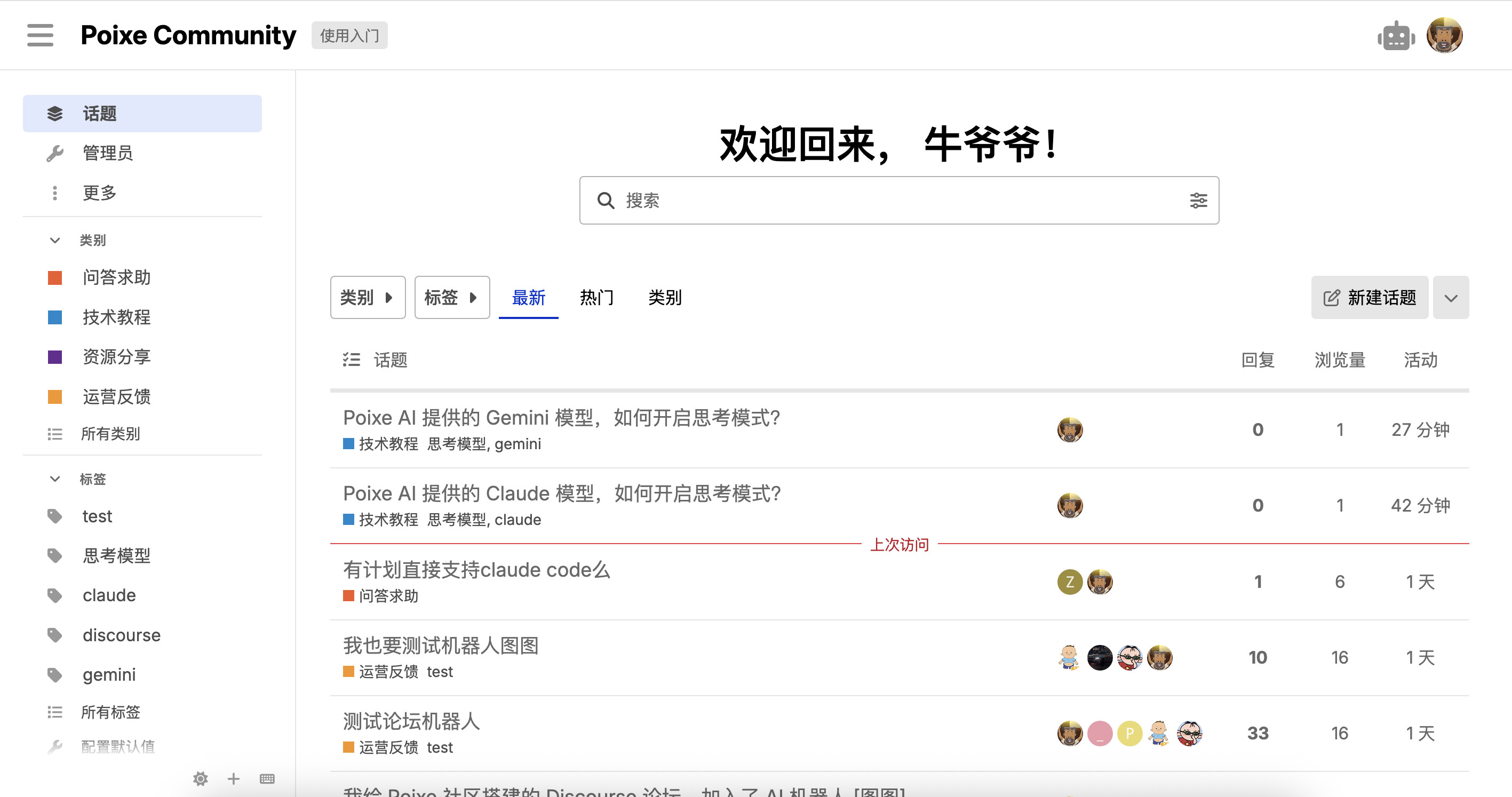Click the advanced search filter icon
Screen dimensions: 1512x797
[1198, 201]
